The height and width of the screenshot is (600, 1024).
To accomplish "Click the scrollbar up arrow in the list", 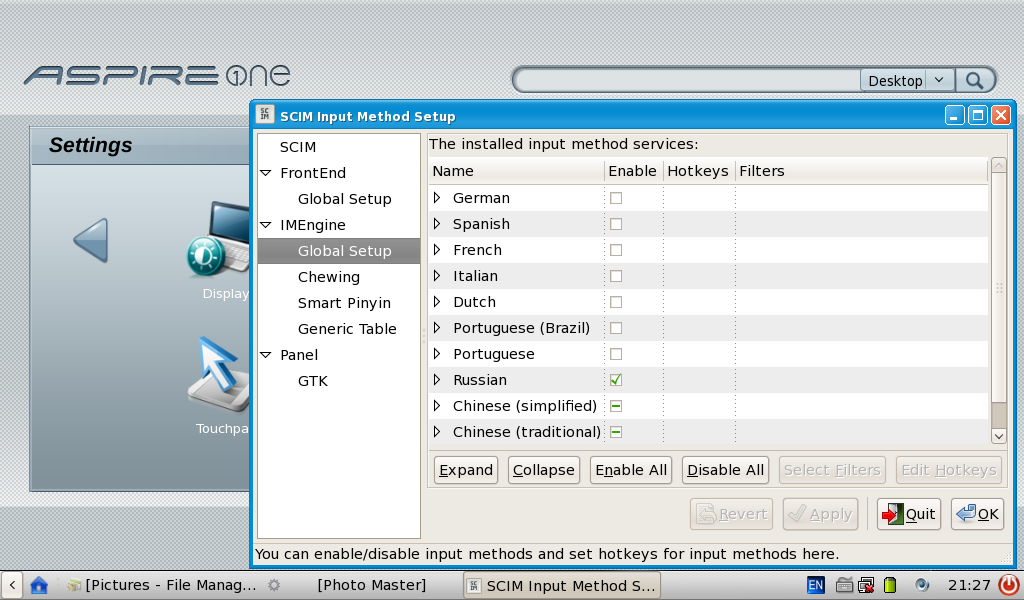I will 999,165.
